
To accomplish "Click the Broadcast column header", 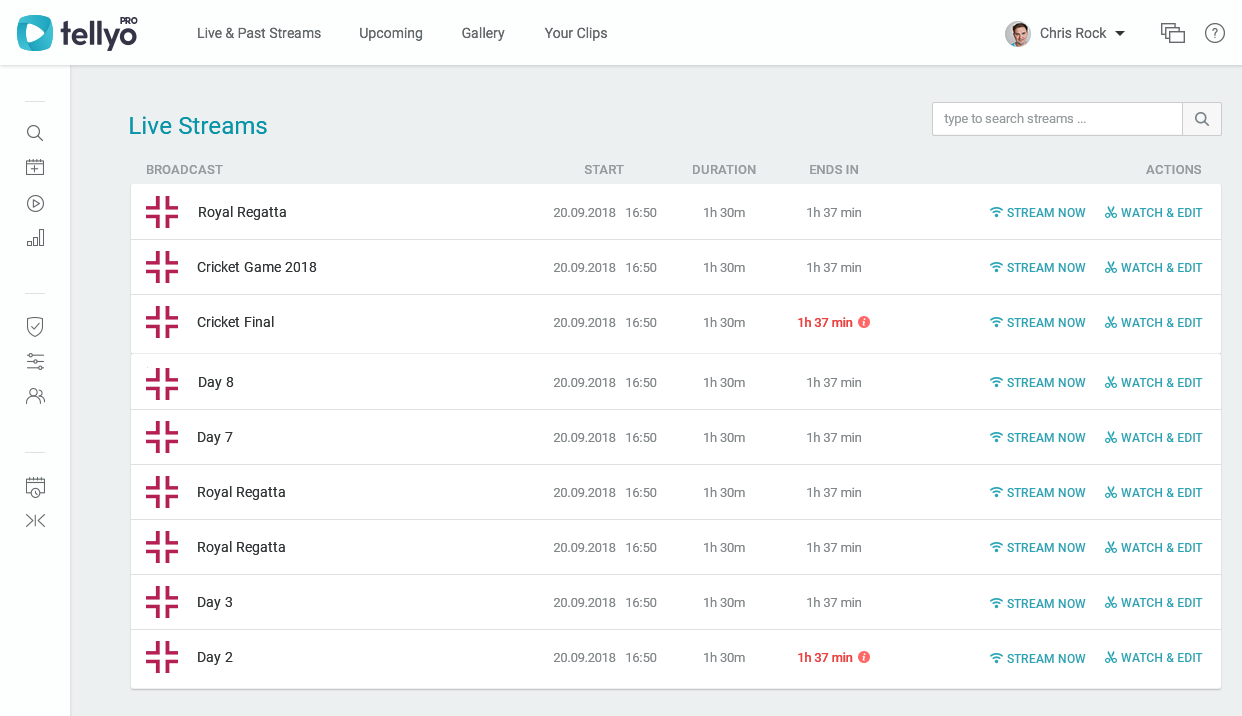I will point(184,170).
